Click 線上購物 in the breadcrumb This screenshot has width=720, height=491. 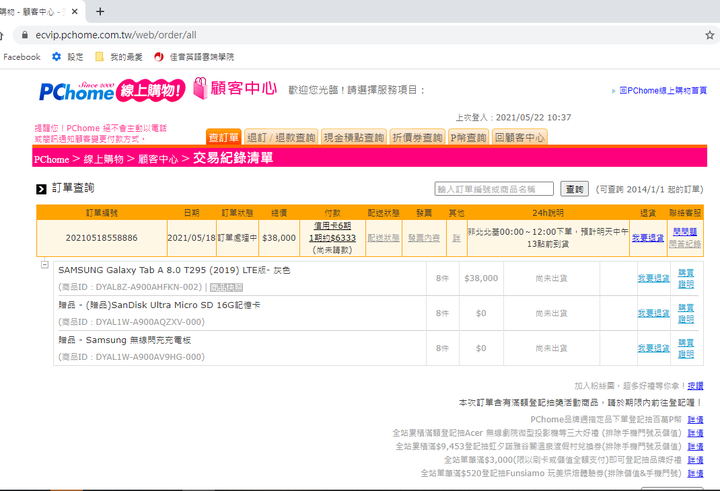[103, 159]
